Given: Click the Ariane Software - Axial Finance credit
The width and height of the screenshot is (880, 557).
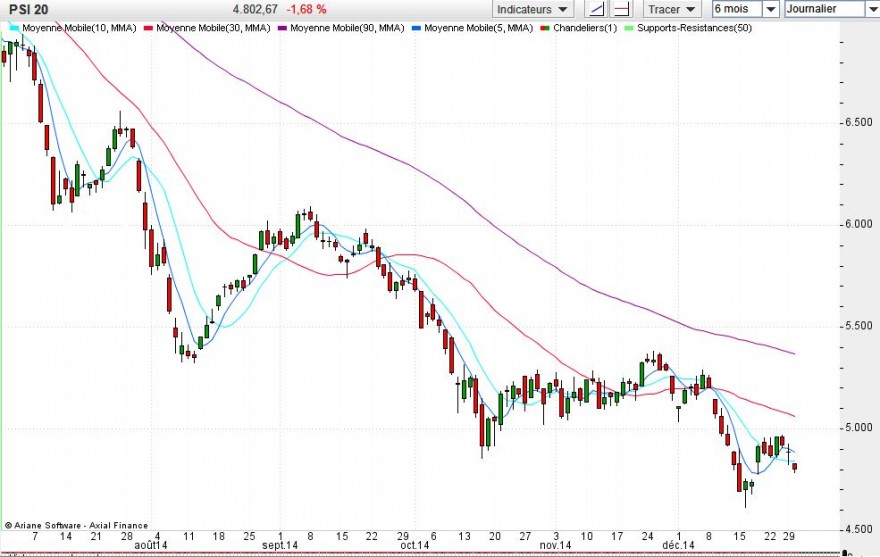Looking at the screenshot, I should [x=76, y=526].
